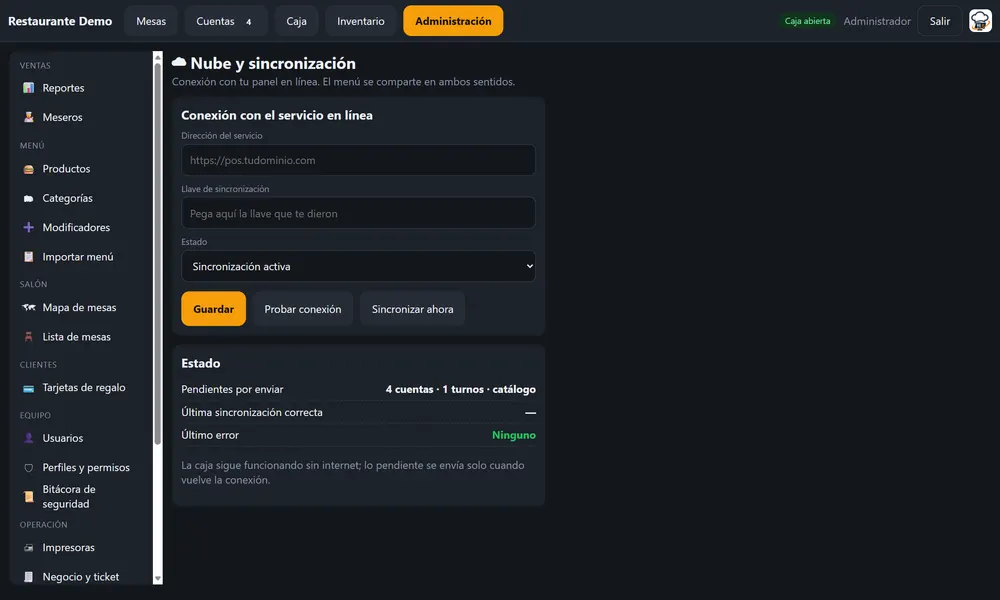Click the Bitácora de seguridad scroll icon
The height and width of the screenshot is (600, 1000).
[29, 497]
